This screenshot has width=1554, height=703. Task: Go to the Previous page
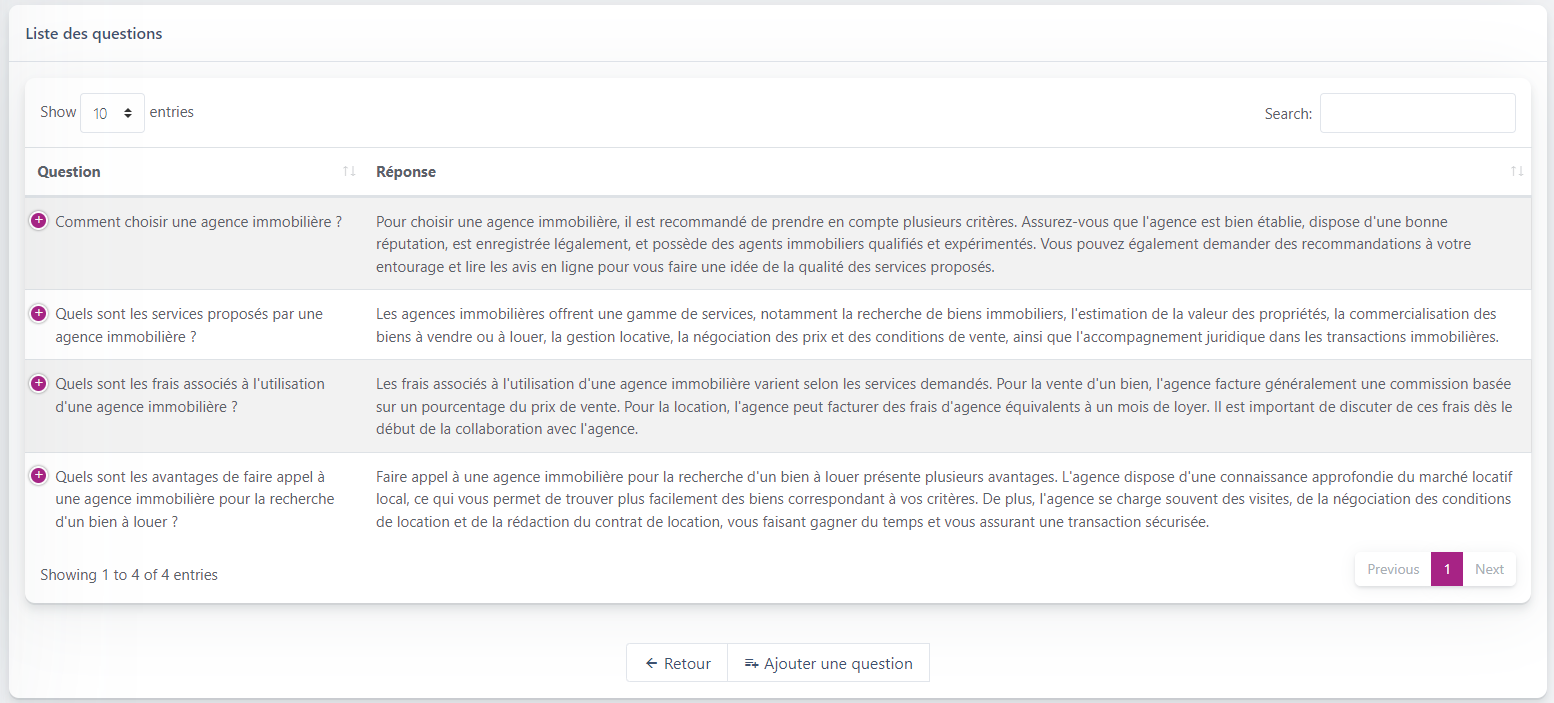1393,569
